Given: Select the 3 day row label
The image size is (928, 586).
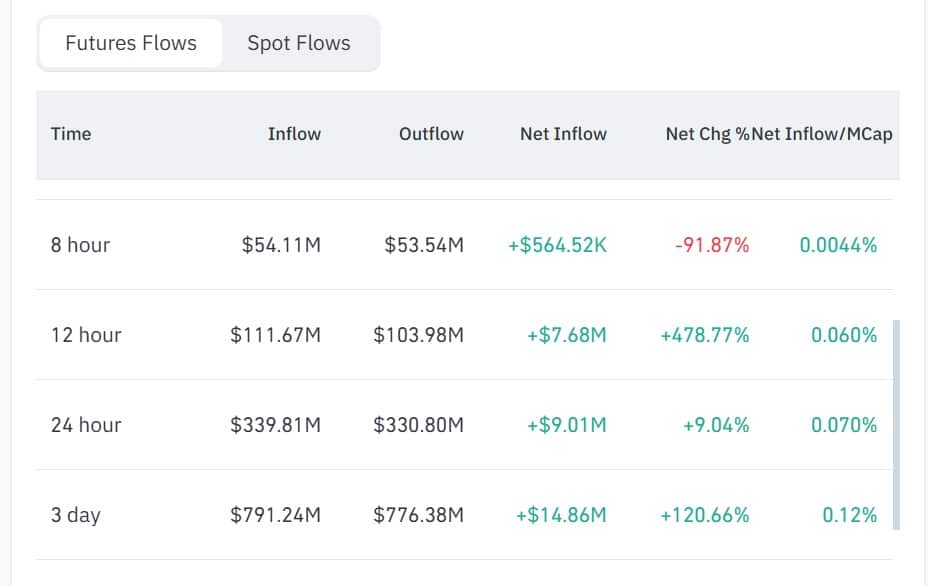Looking at the screenshot, I should click(76, 515).
